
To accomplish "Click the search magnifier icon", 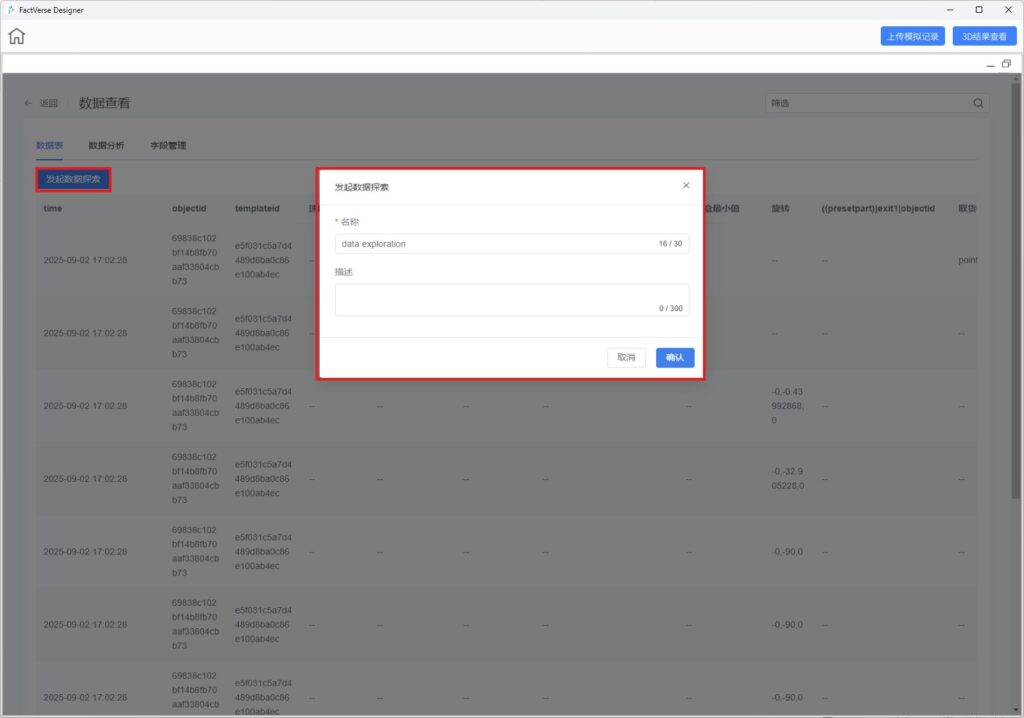I will [x=978, y=103].
